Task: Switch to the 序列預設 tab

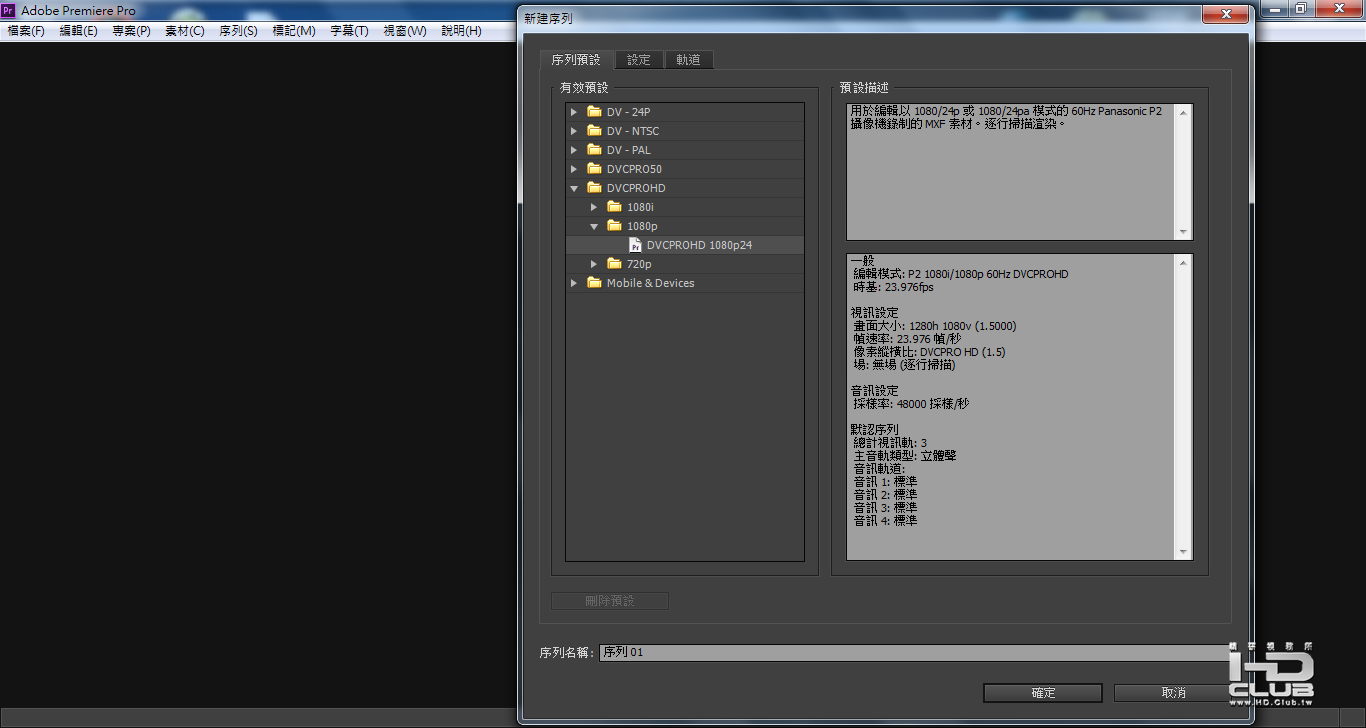Action: 576,60
